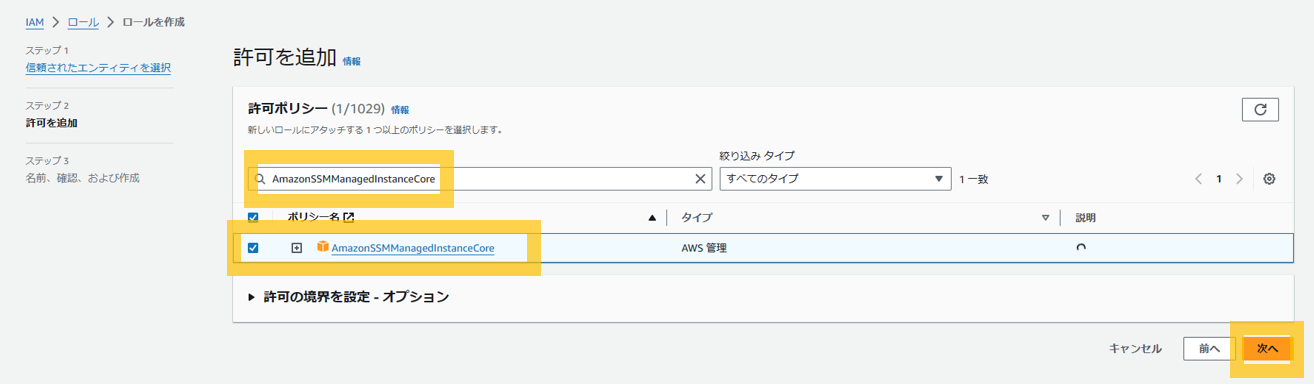This screenshot has height=385, width=1314.
Task: Open AmazonSSMManagedInstanceCore policy link
Action: 413,248
